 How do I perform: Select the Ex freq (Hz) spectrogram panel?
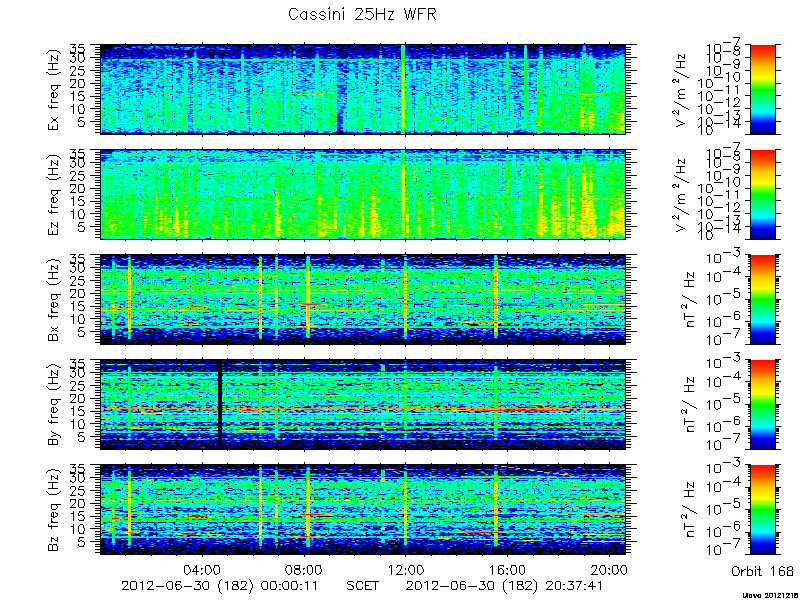point(362,89)
